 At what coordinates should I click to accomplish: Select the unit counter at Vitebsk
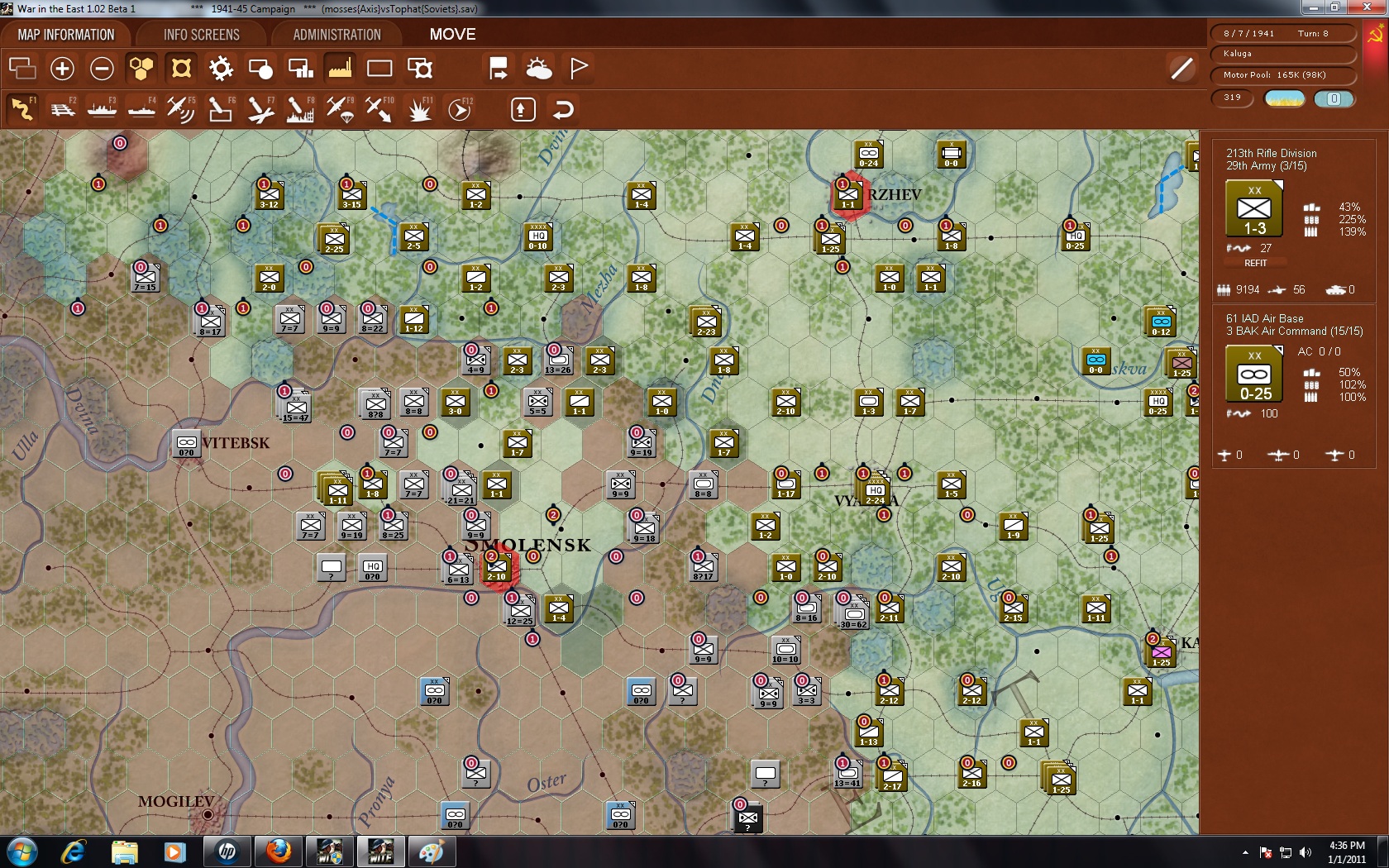(x=187, y=443)
